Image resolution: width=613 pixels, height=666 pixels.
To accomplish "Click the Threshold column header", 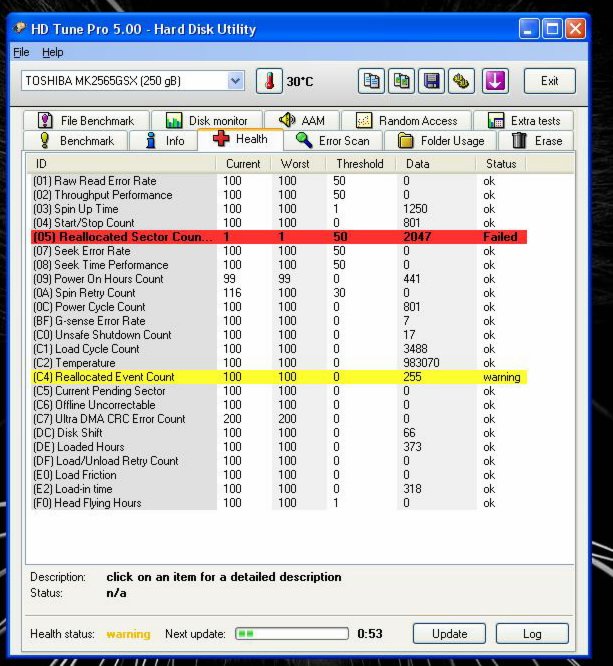I will tap(359, 163).
